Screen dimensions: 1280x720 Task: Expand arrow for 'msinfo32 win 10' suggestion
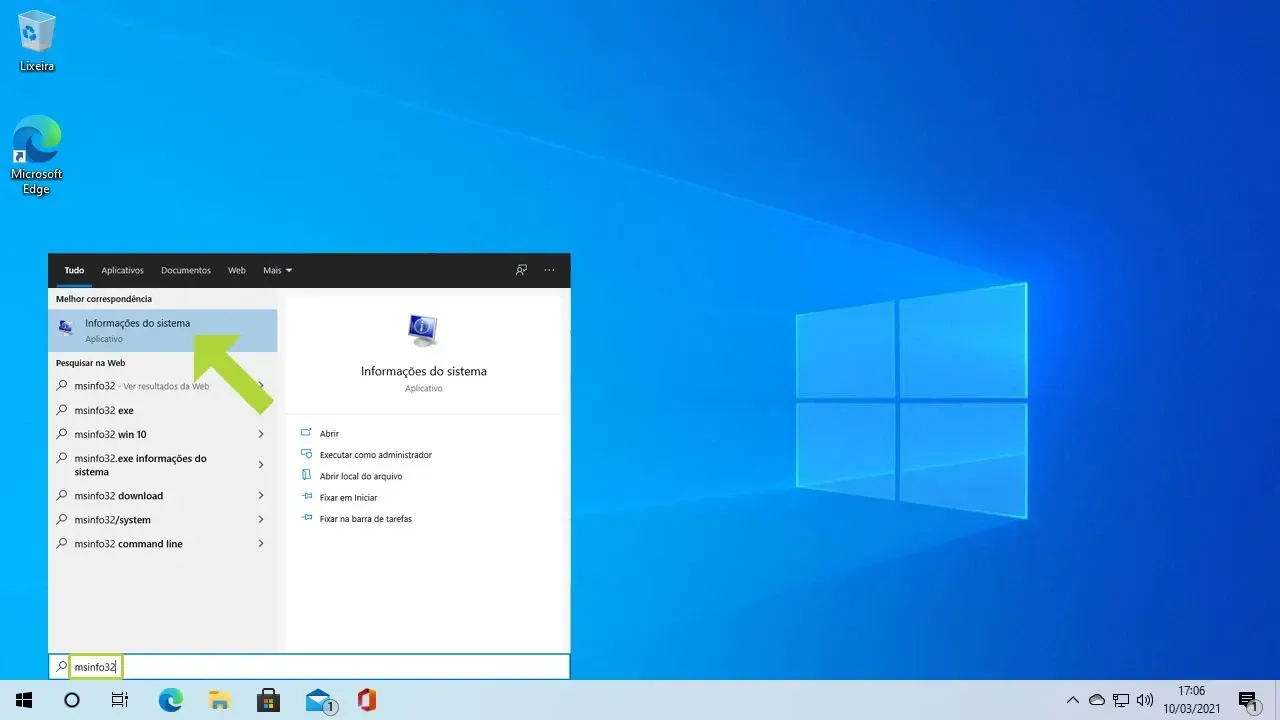click(x=261, y=434)
